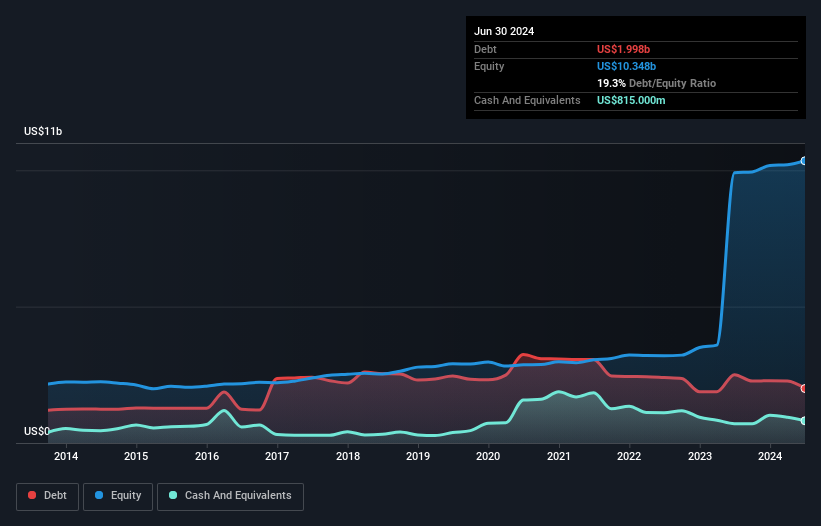Click the Debt row label in tooltip
Viewport: 821px width, 526px height.
coord(485,49)
